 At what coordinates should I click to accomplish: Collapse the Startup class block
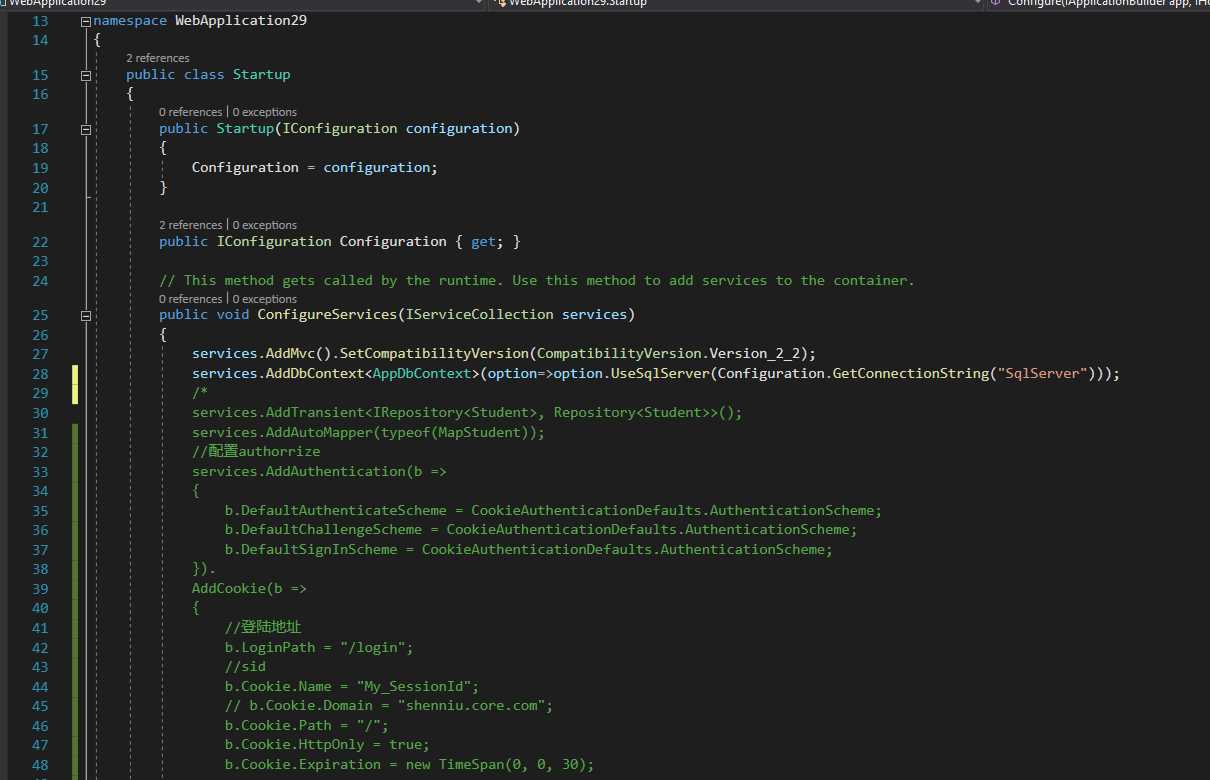coord(86,75)
